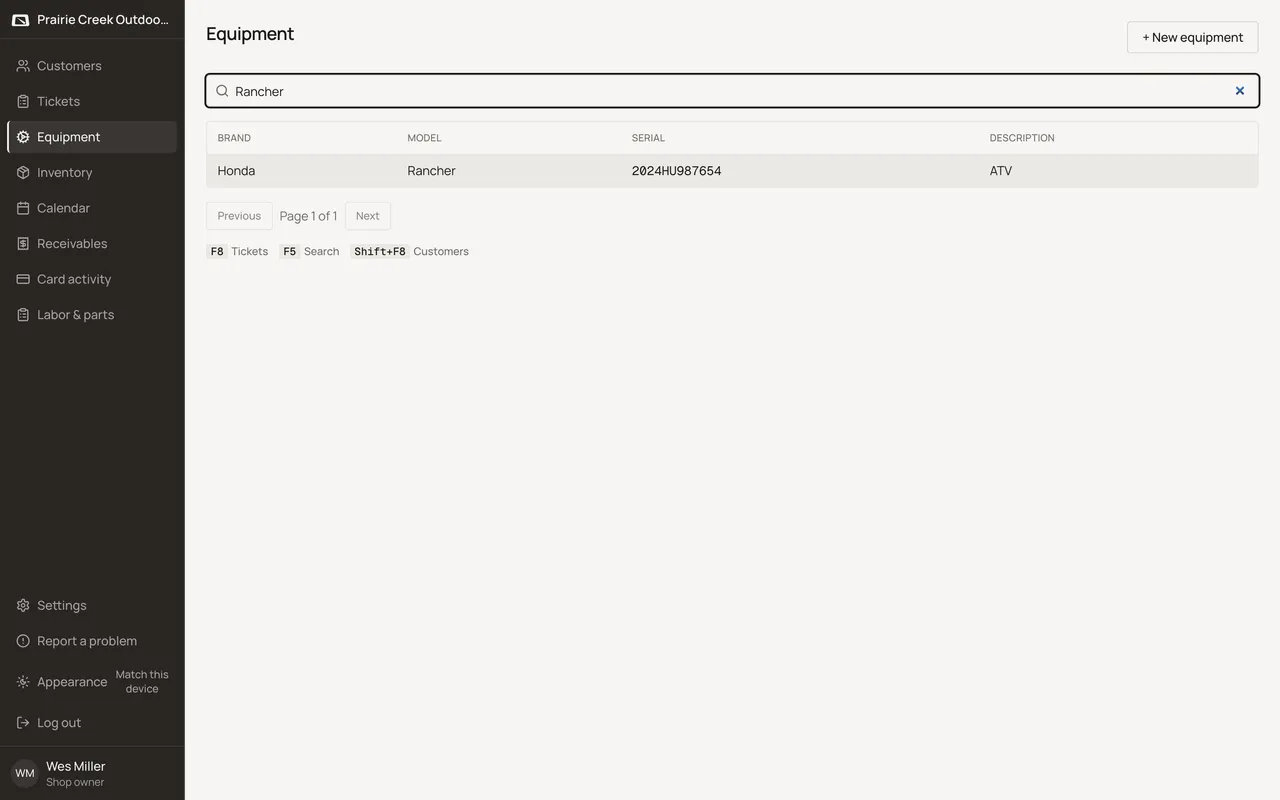
Task: Click the BRAND column header
Action: pos(234,138)
